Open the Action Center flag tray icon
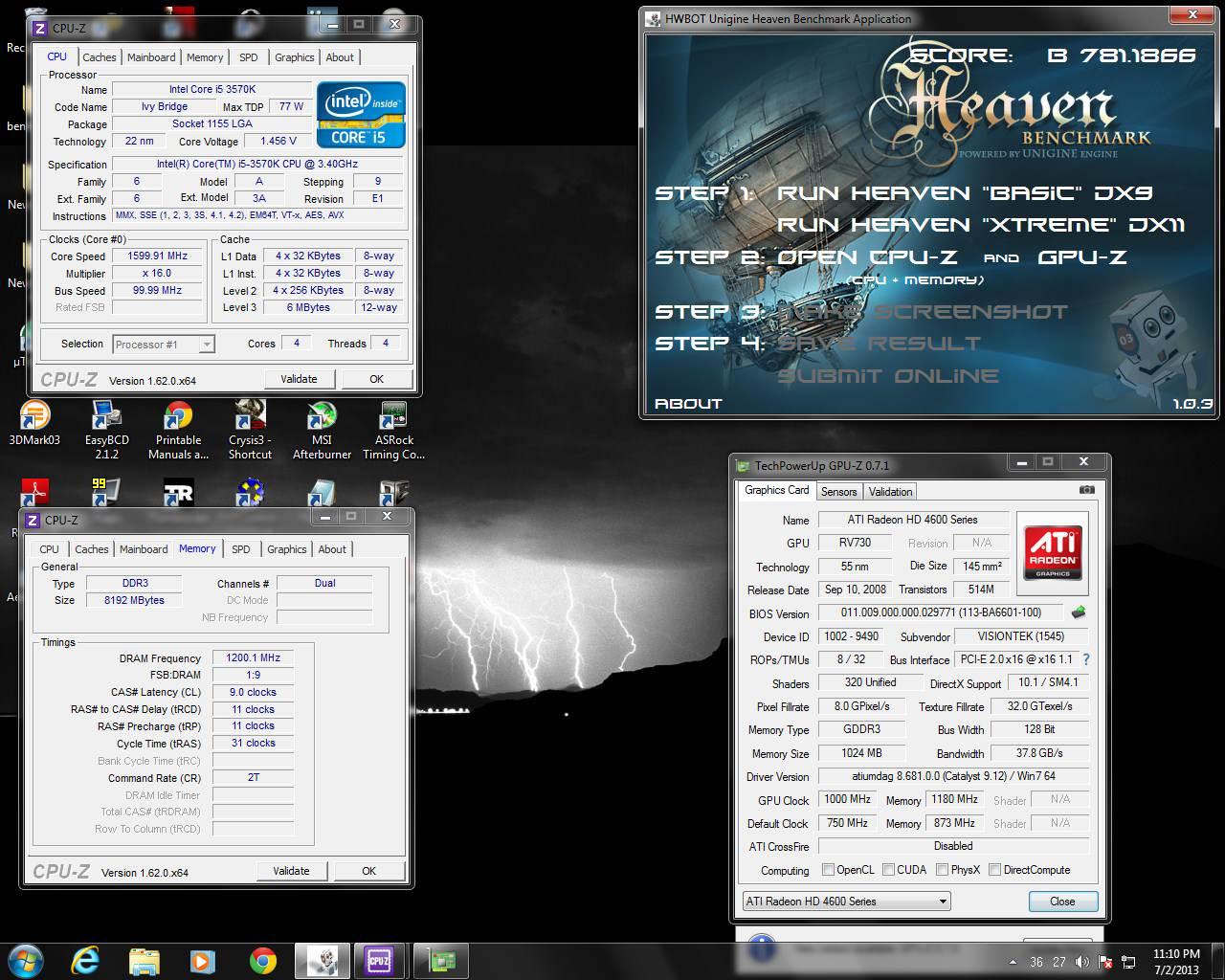 tap(1105, 962)
